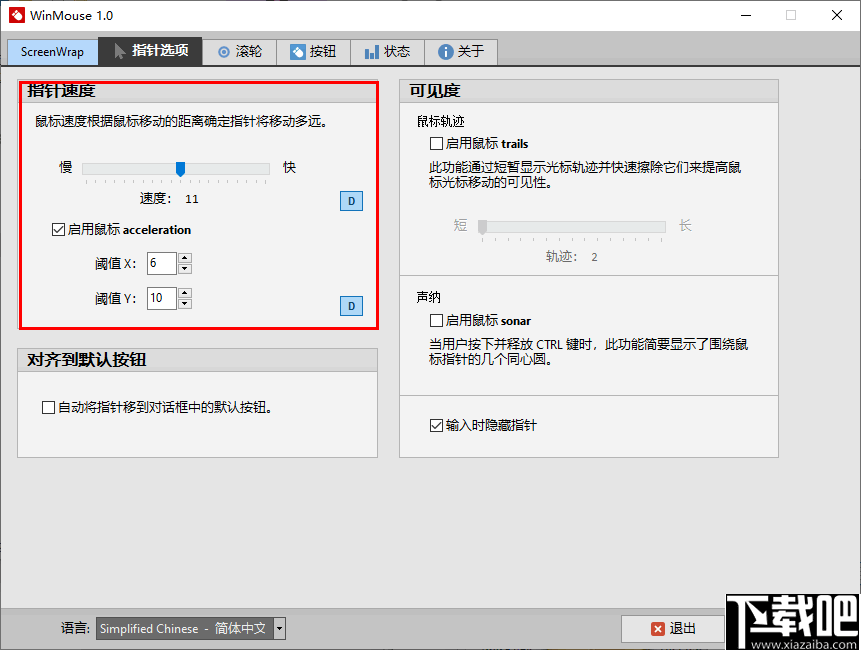Increase 阈值 X with the up arrow
This screenshot has width=861, height=650.
[184, 257]
